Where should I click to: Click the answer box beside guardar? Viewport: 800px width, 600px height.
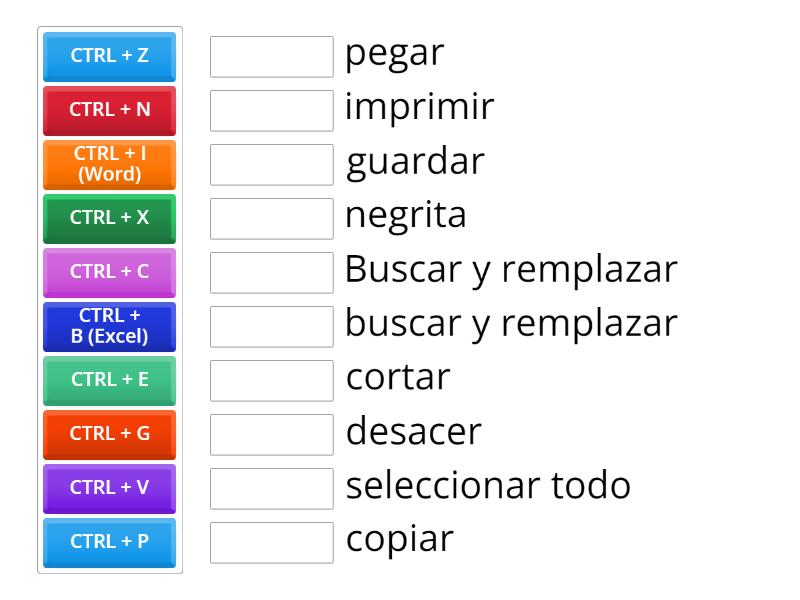(271, 163)
